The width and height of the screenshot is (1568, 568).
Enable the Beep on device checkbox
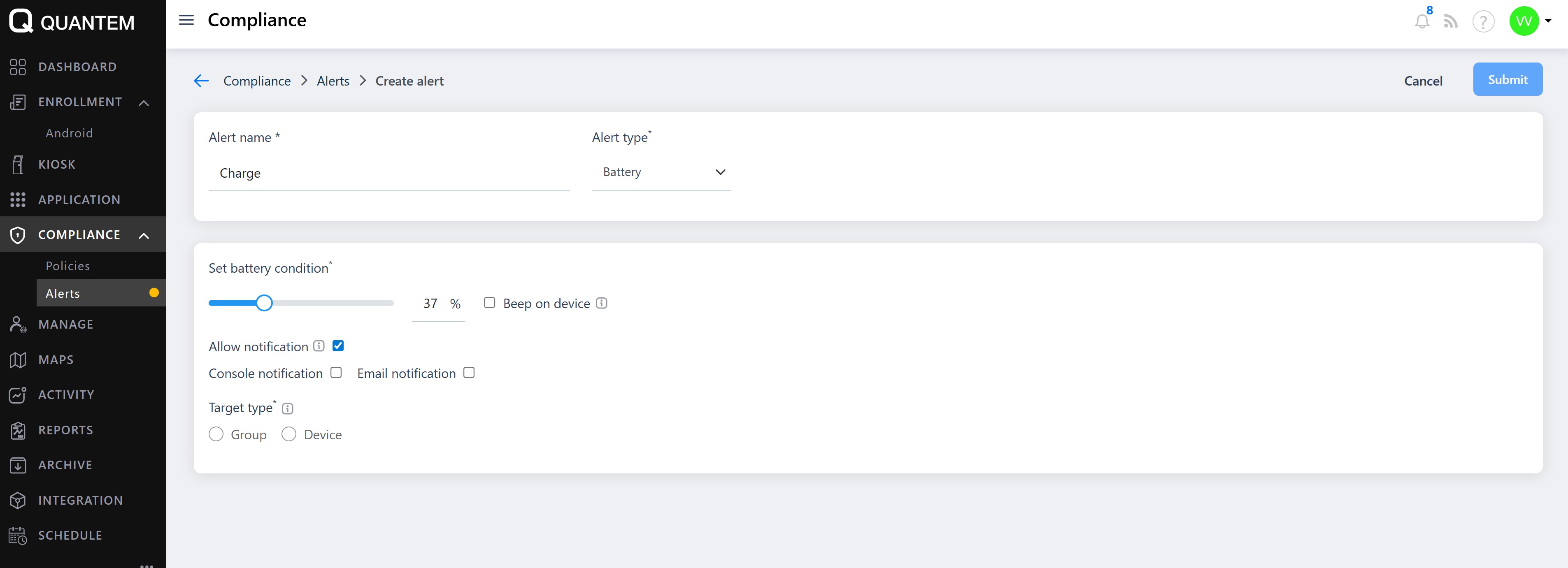489,303
